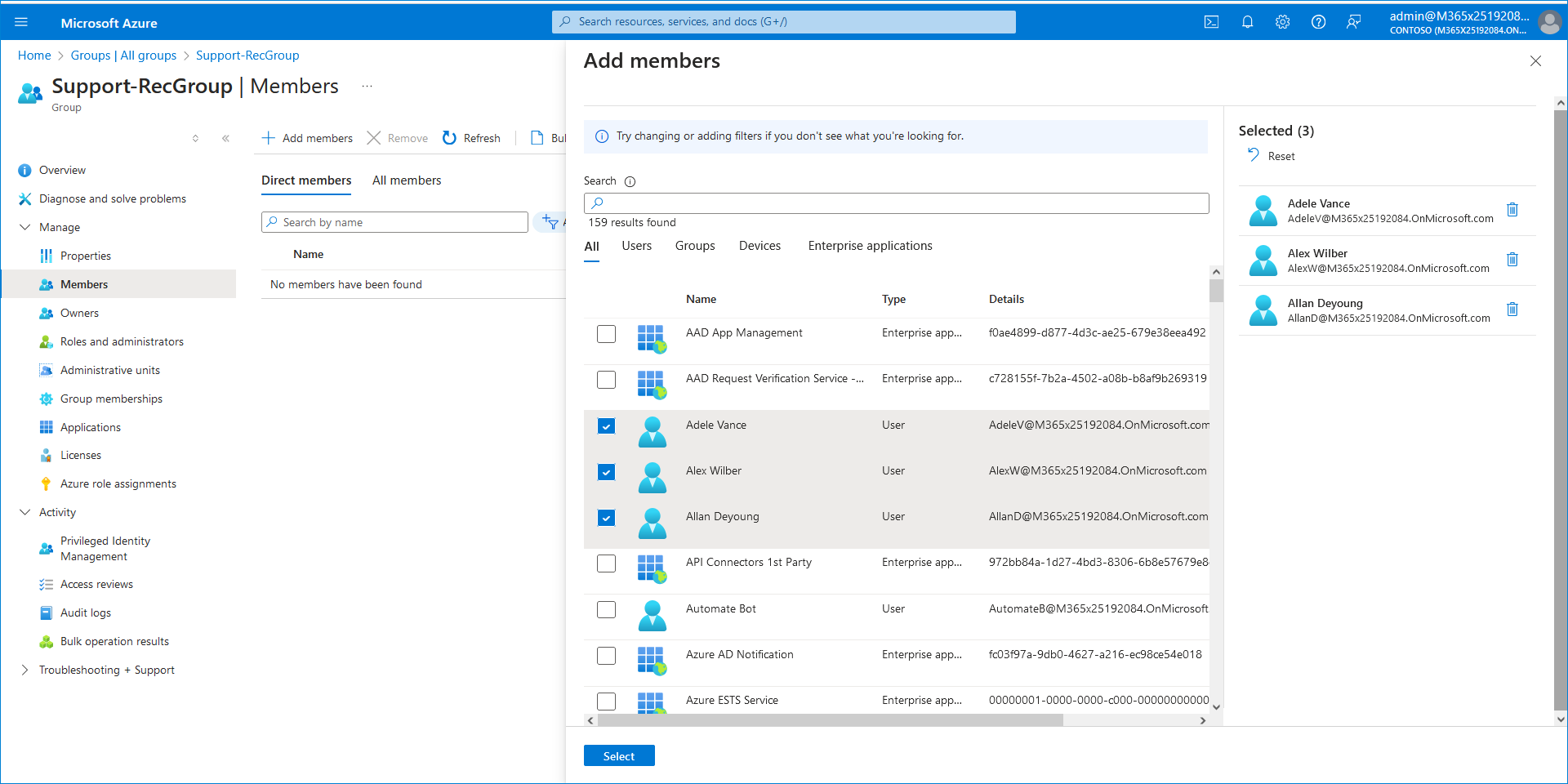The width and height of the screenshot is (1568, 784).
Task: Check the AAD App Management checkbox
Action: coord(606,334)
